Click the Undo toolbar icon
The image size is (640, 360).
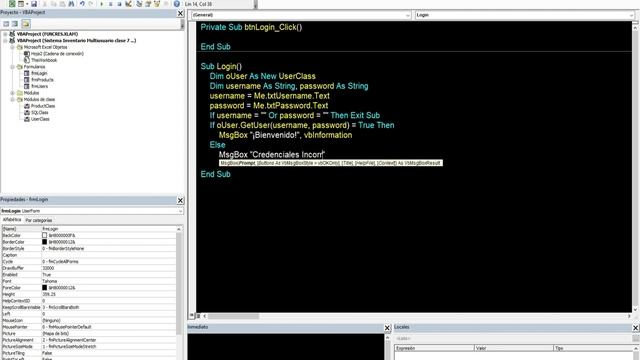tap(82, 4)
